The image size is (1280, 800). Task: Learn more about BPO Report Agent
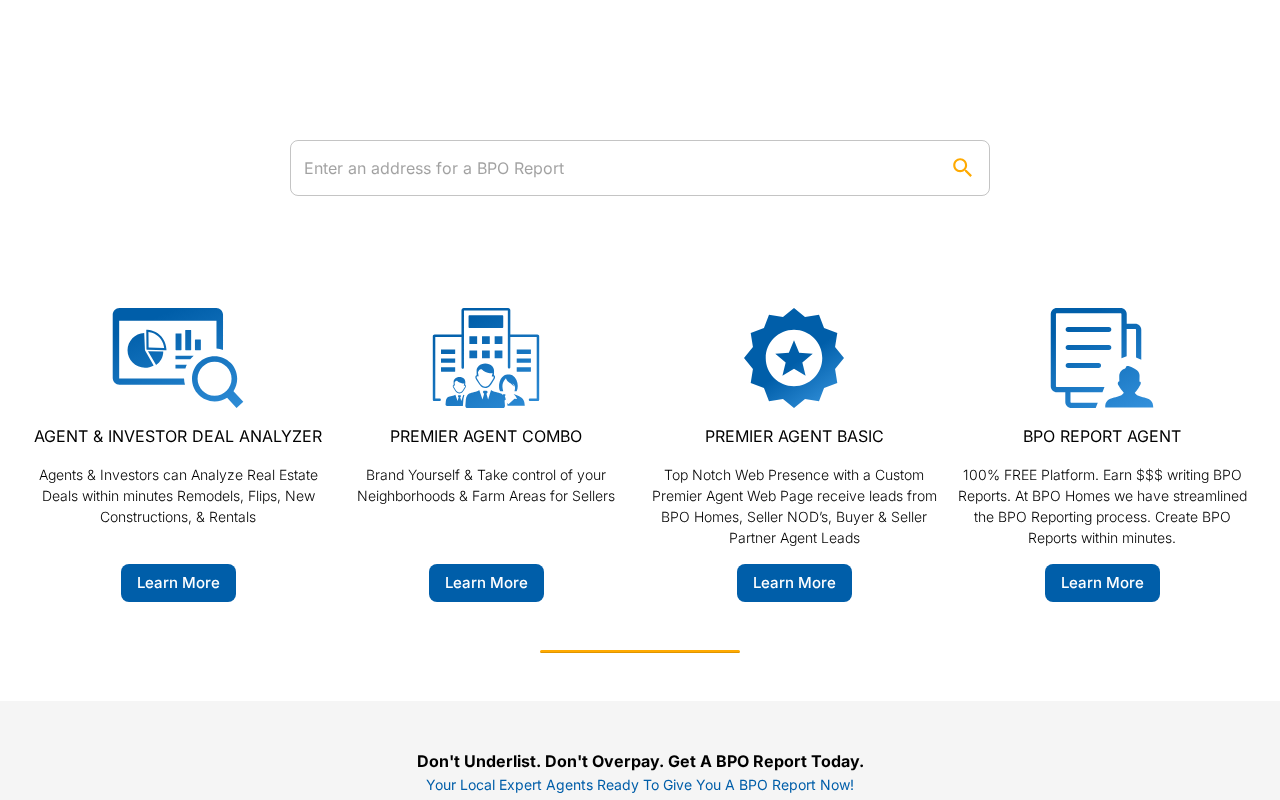[x=1102, y=583]
